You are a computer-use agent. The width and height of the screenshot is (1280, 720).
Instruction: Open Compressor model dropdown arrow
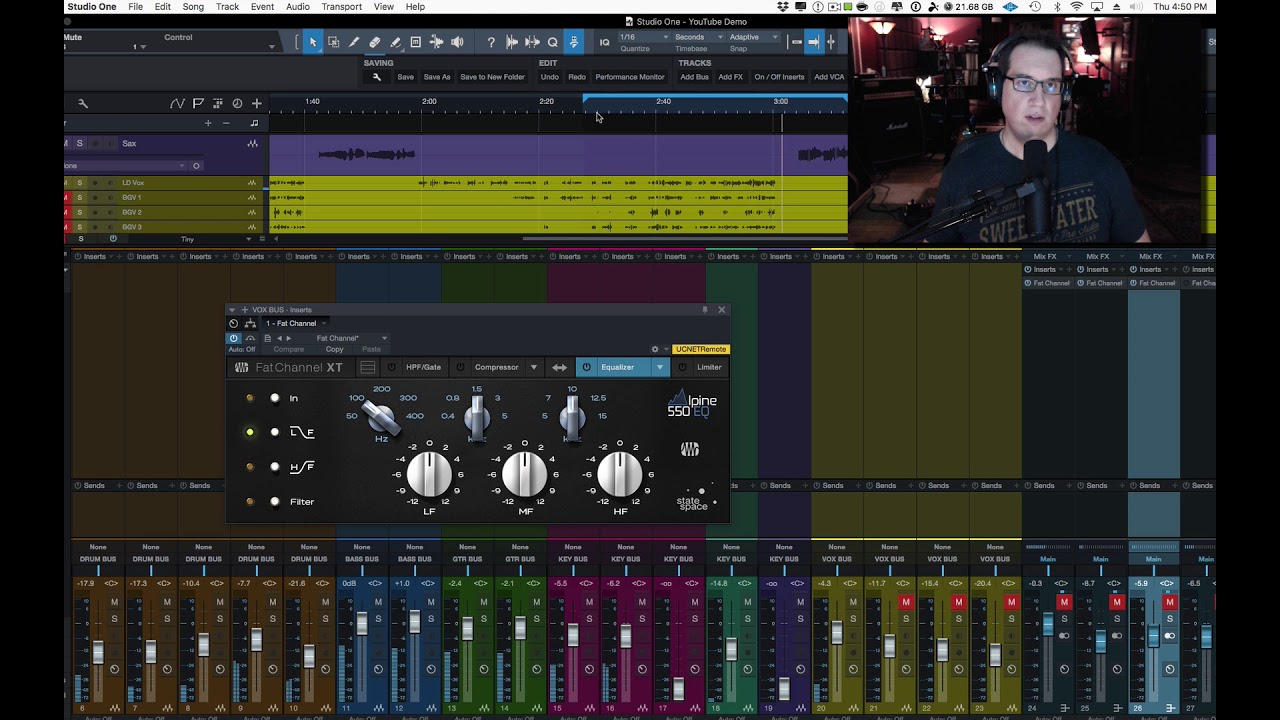coord(534,367)
